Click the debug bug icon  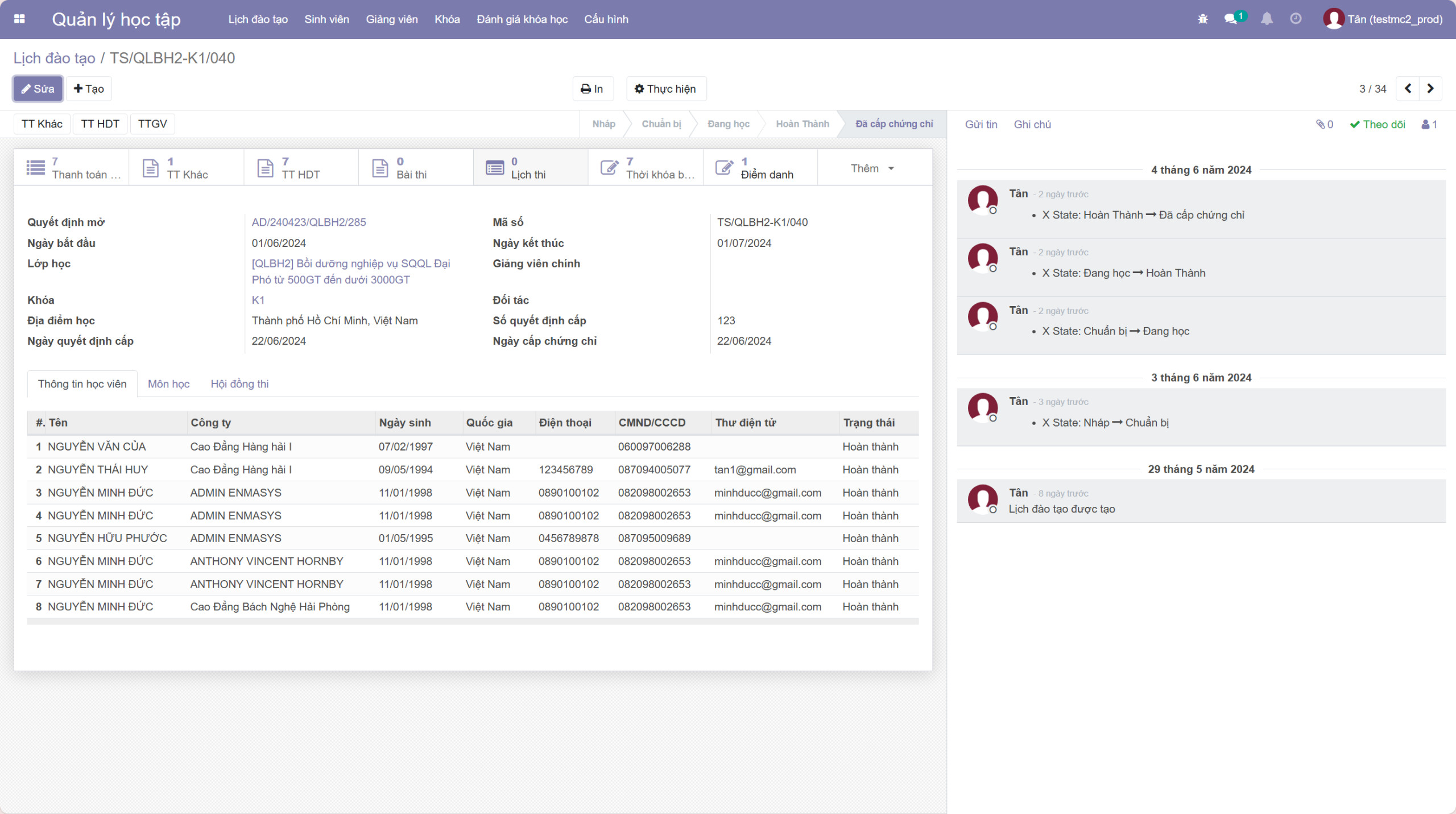tap(1202, 19)
